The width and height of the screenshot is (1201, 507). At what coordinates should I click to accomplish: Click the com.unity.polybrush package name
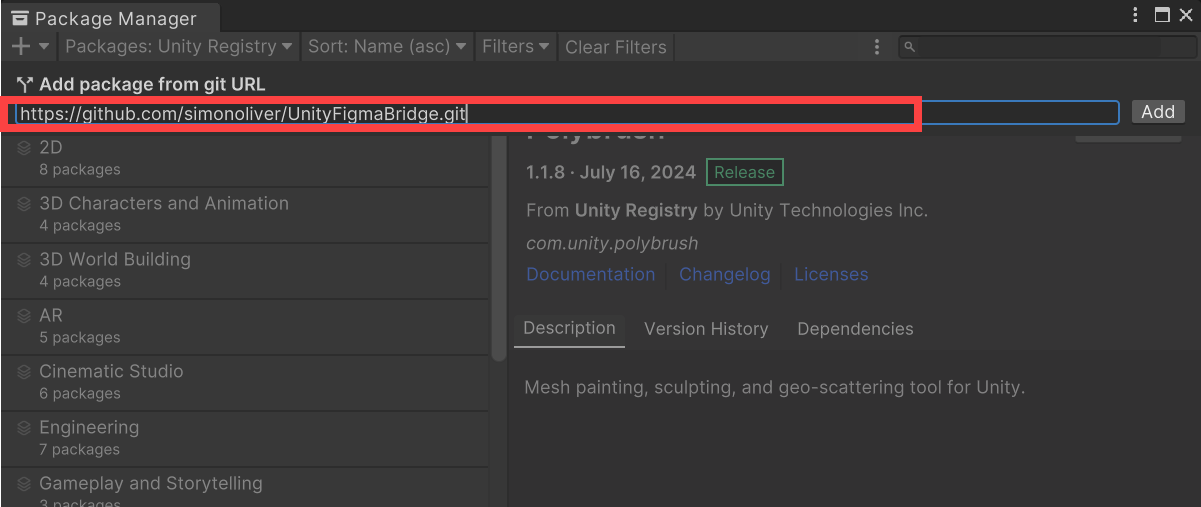[612, 243]
